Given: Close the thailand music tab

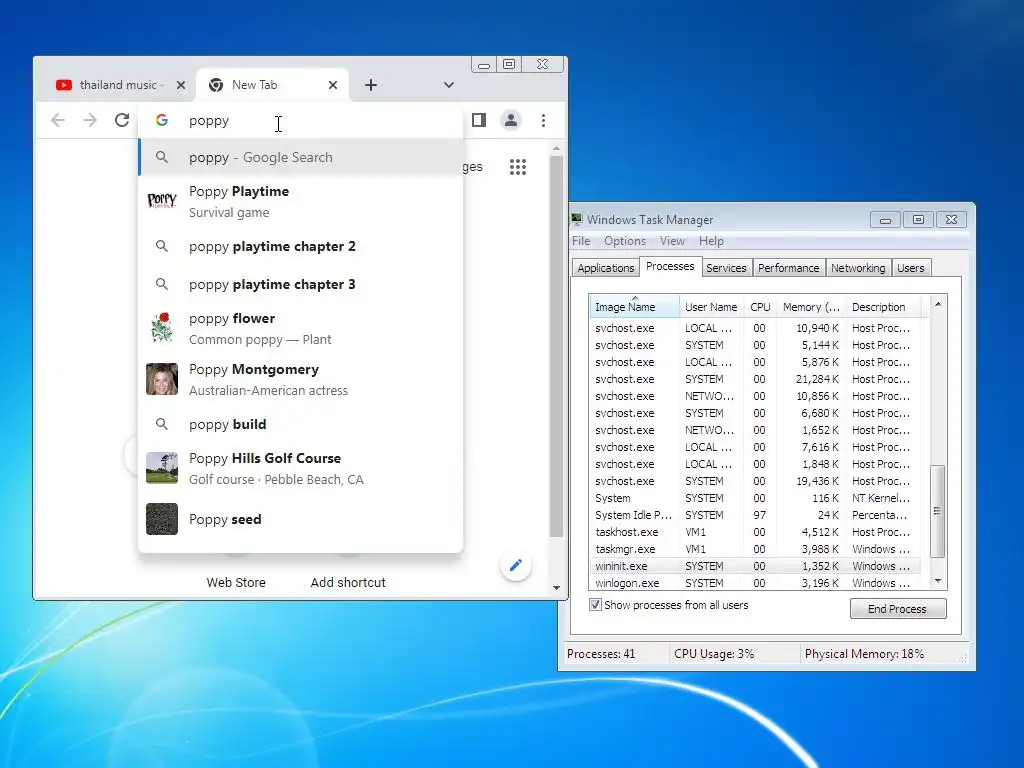Looking at the screenshot, I should coord(181,85).
